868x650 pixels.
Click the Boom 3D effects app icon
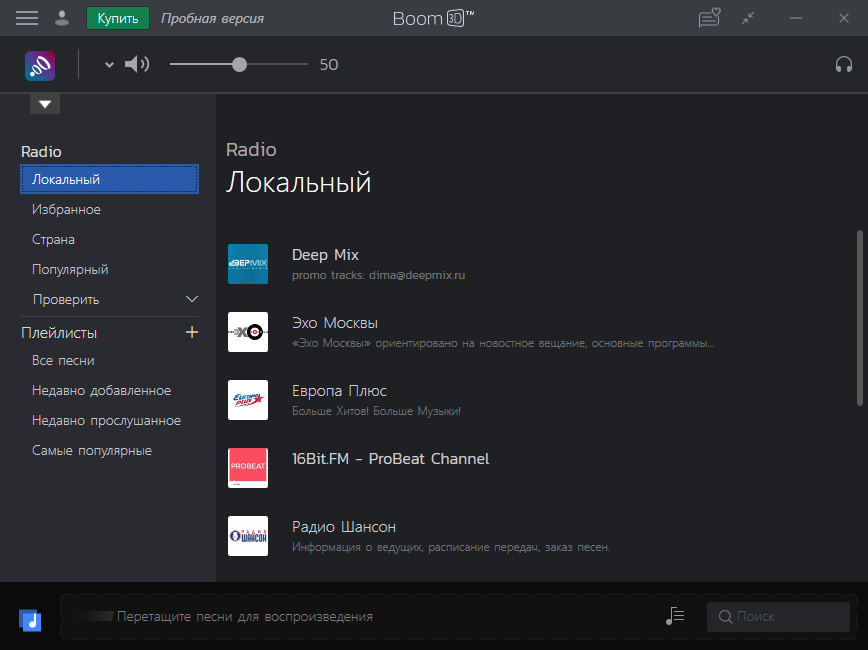point(40,65)
